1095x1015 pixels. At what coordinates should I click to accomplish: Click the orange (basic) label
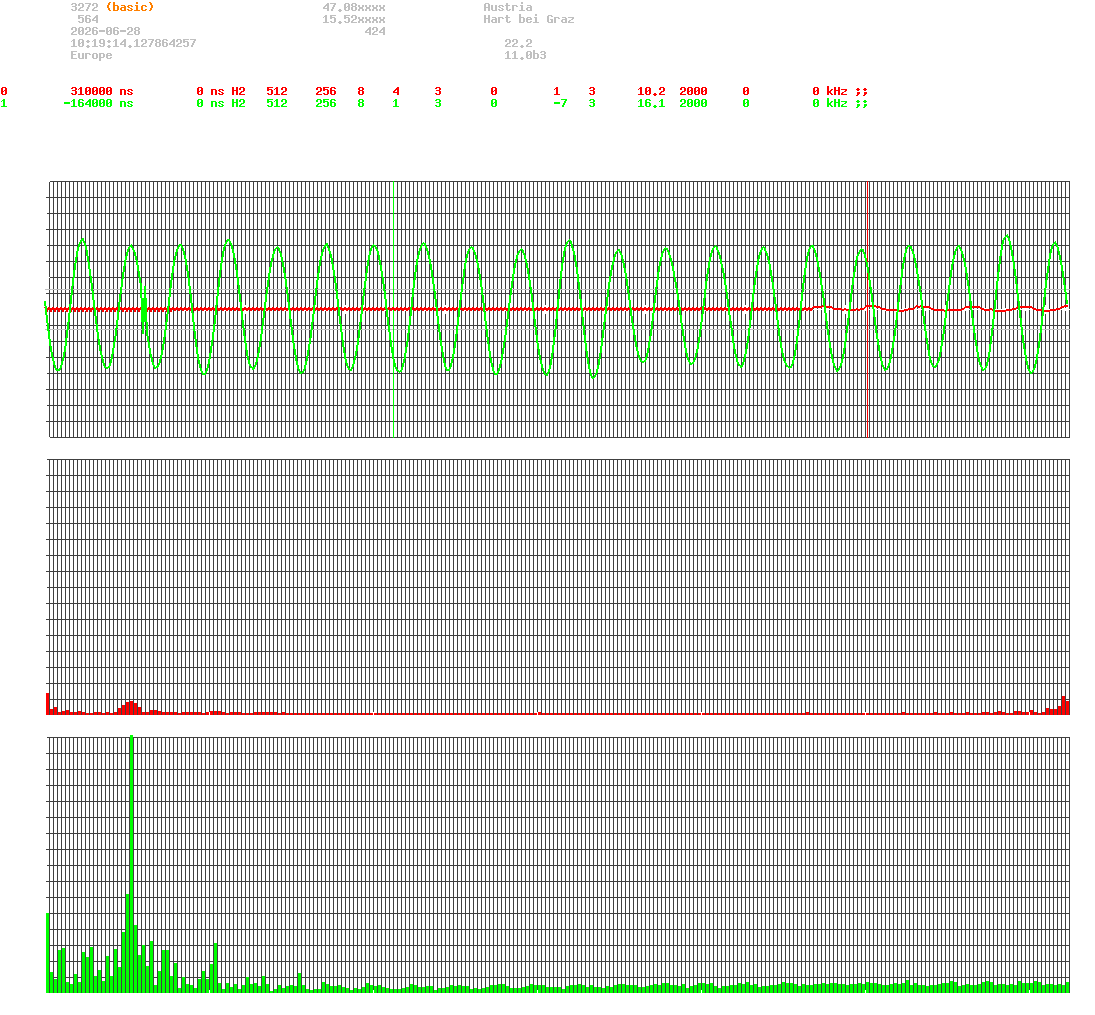tap(130, 7)
